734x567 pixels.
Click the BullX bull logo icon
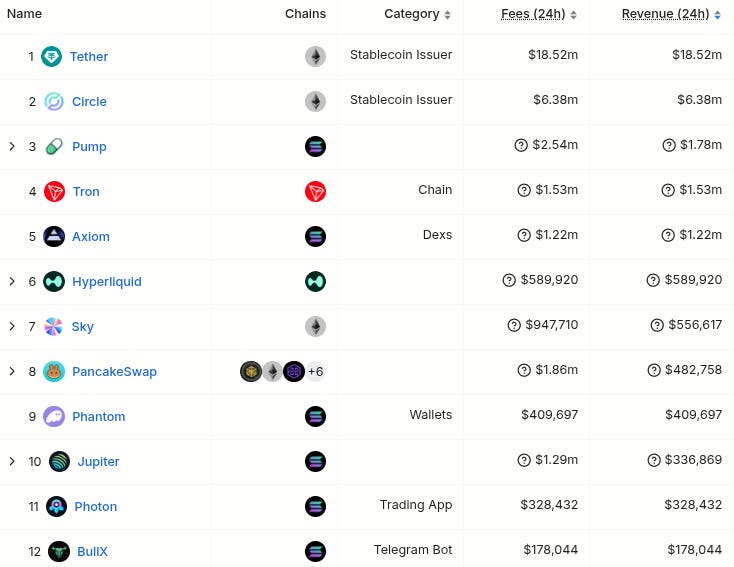(59, 551)
